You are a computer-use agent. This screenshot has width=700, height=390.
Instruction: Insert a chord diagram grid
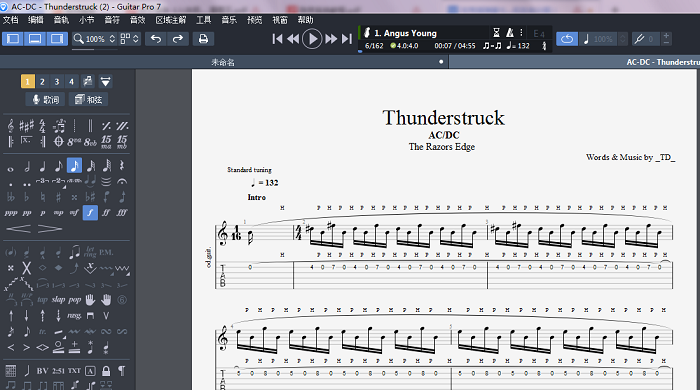click(11, 370)
